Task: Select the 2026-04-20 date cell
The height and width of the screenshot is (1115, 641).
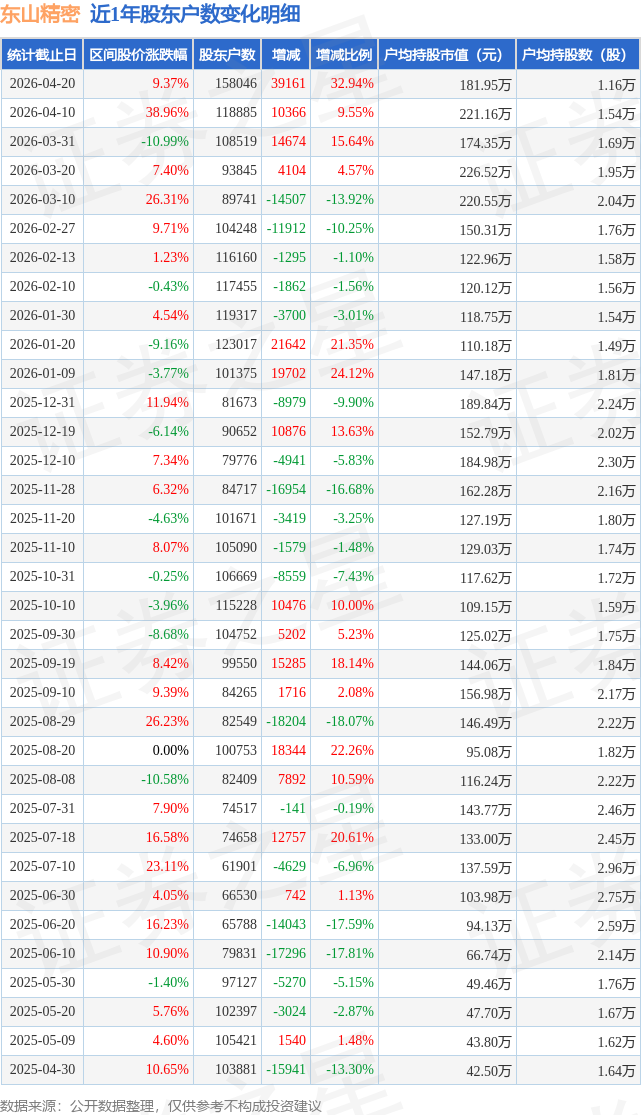Action: coord(41,84)
